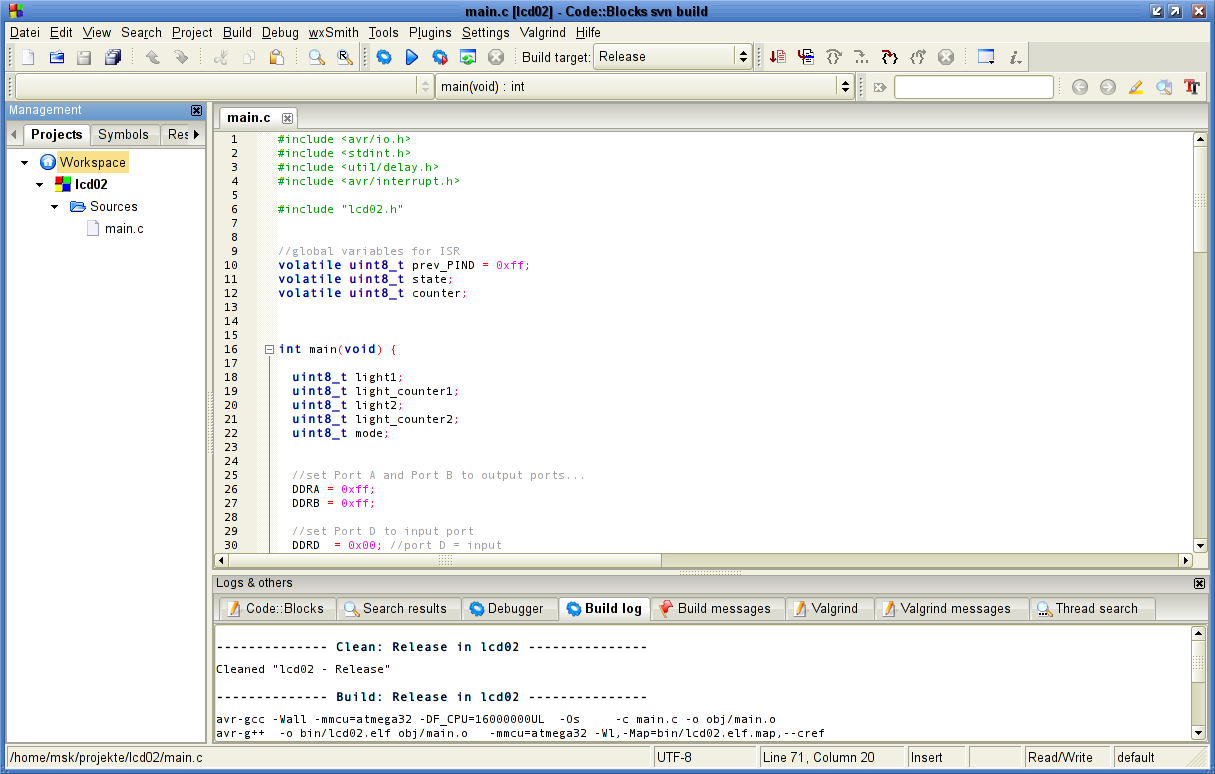Paste from clipboard using toolbar icon
The height and width of the screenshot is (774, 1215).
277,57
